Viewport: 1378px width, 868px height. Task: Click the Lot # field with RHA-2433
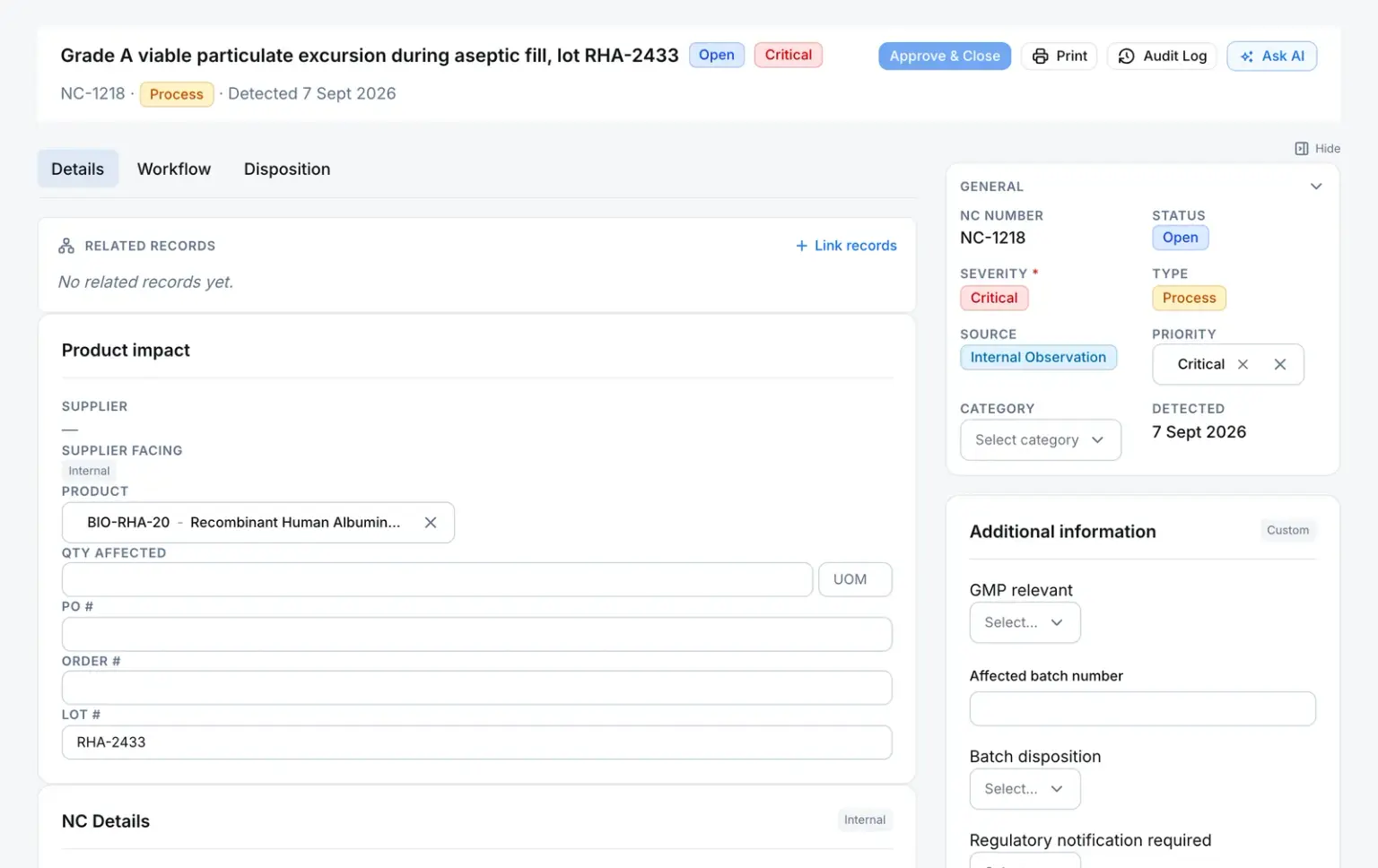(x=476, y=742)
